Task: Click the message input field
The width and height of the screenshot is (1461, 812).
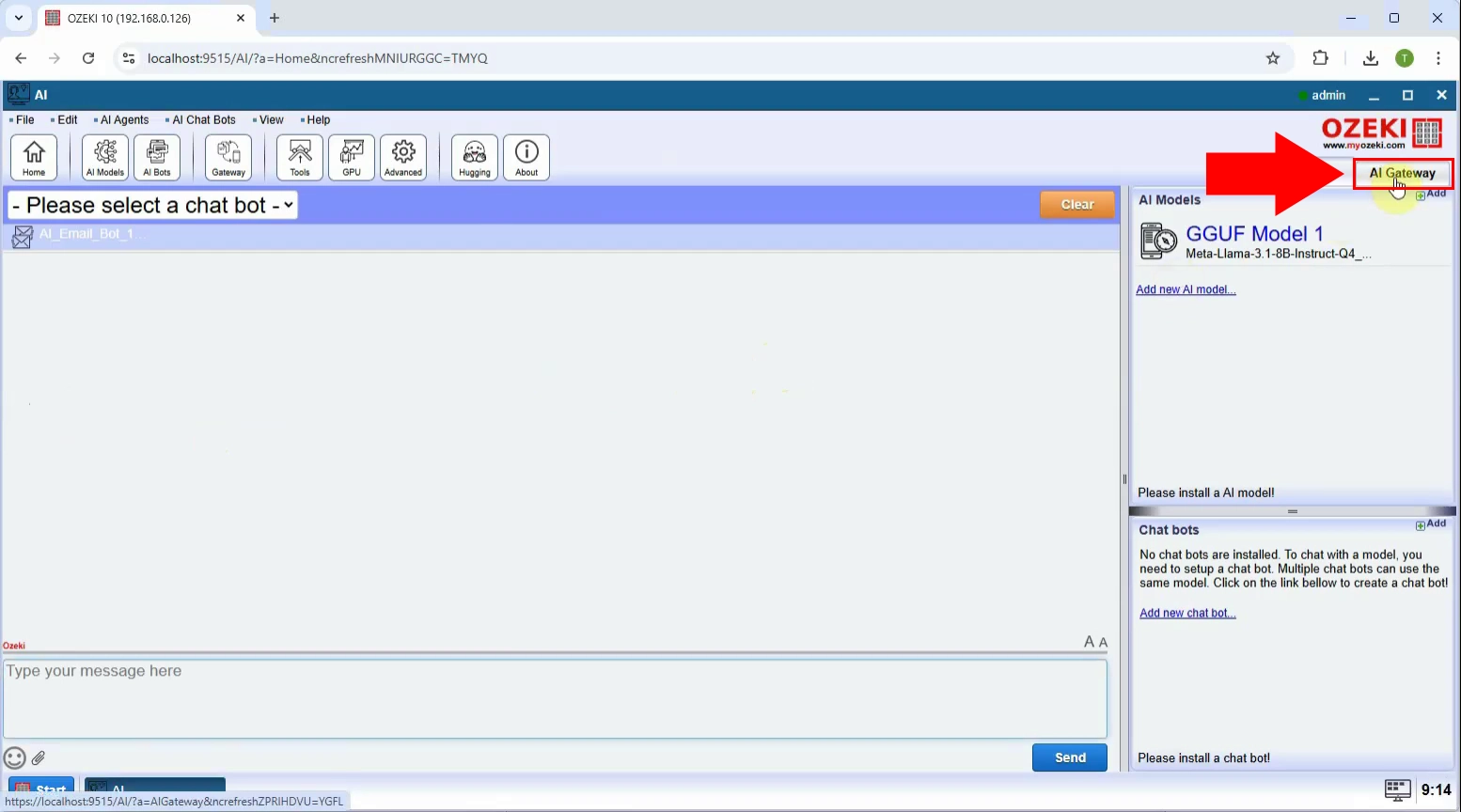Action: [555, 698]
